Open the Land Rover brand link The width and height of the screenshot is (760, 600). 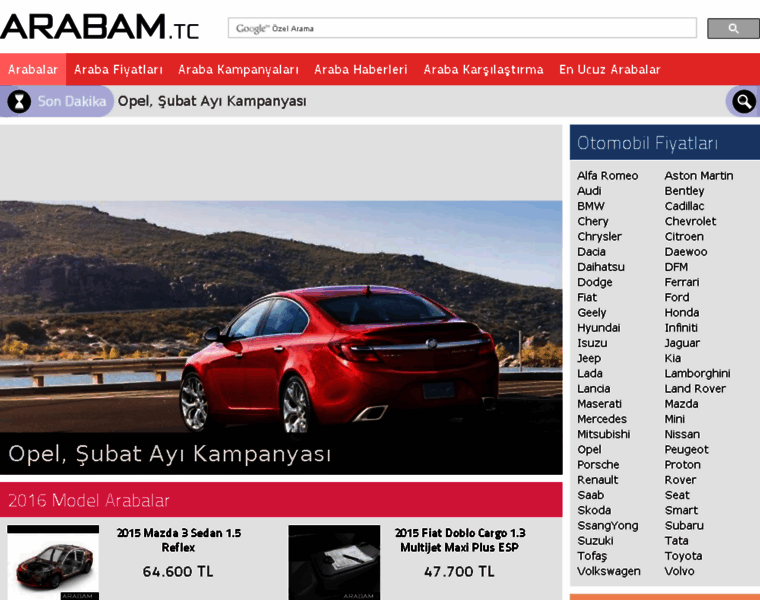pyautogui.click(x=695, y=389)
